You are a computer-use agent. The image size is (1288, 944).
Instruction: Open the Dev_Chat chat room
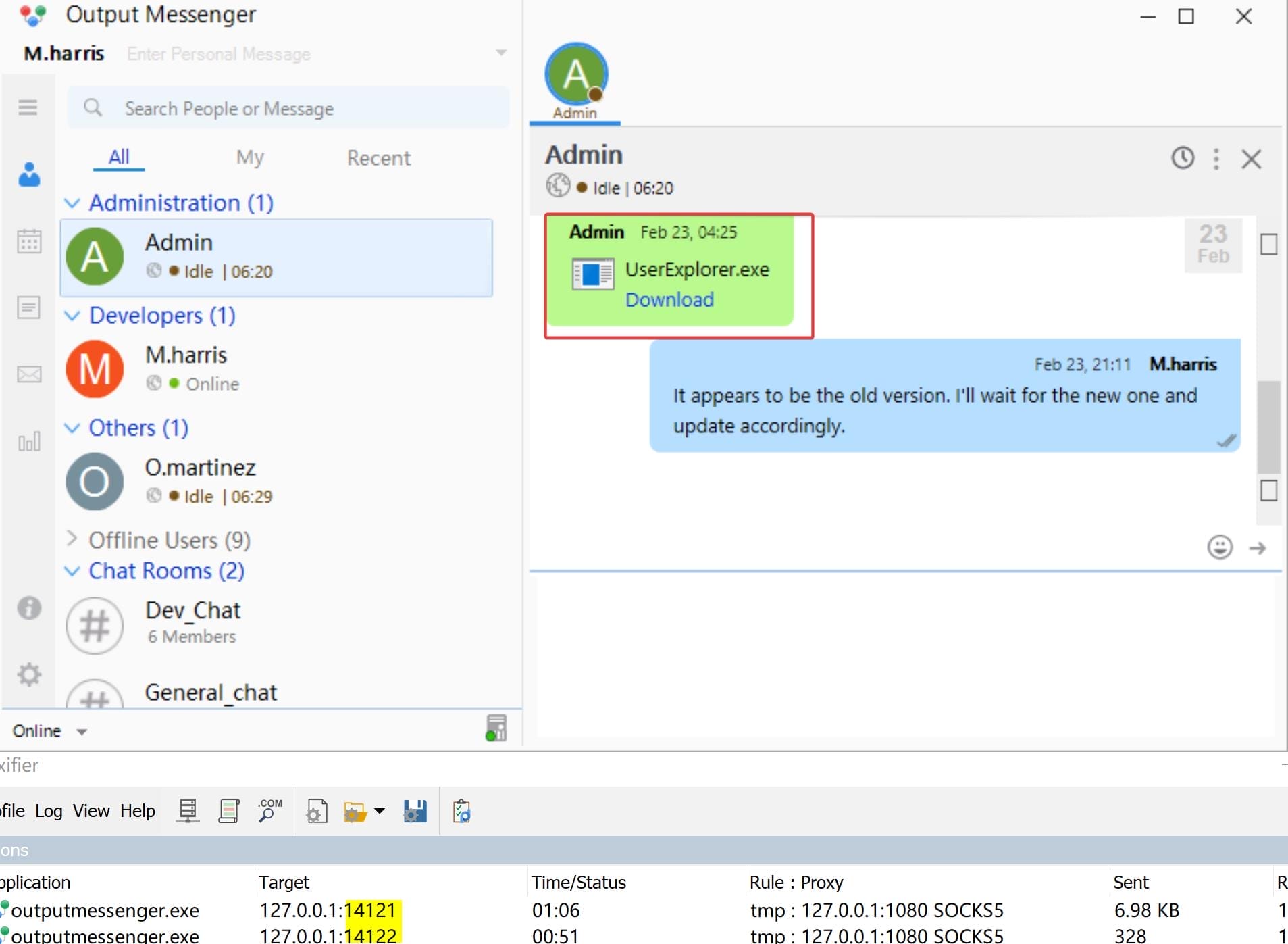pos(276,624)
